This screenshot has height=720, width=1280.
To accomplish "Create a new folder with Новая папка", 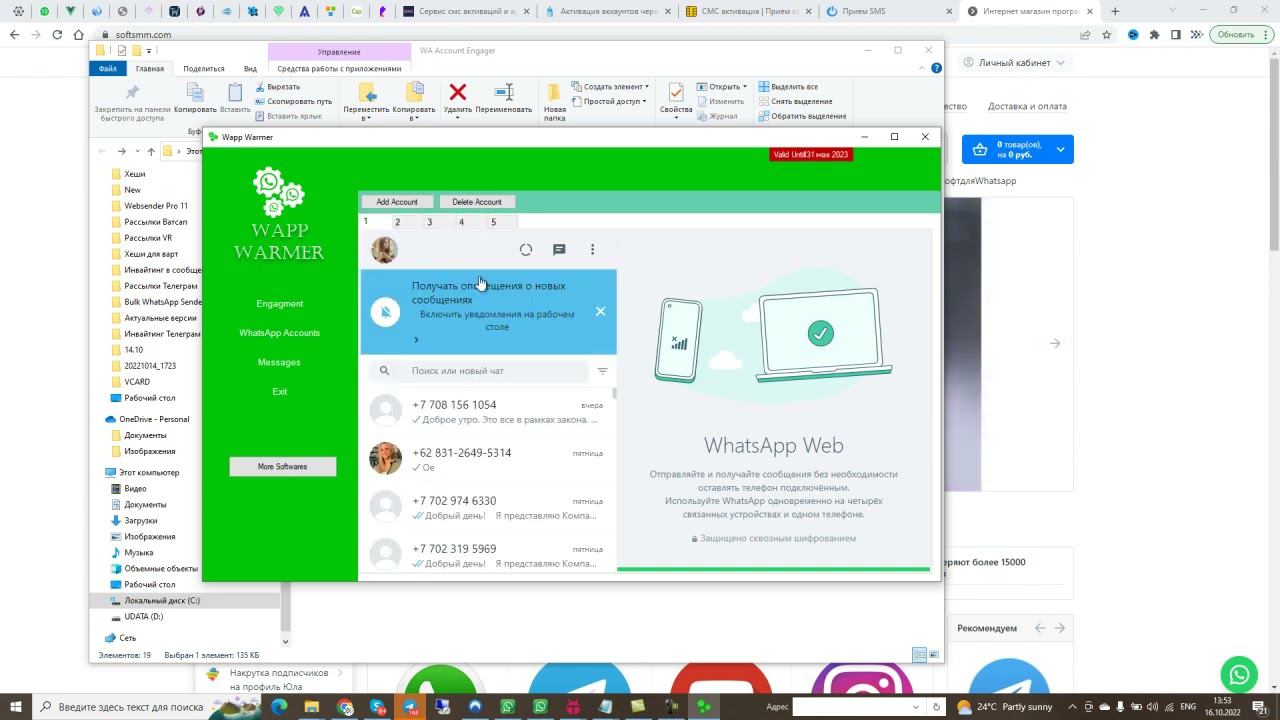I will [555, 102].
